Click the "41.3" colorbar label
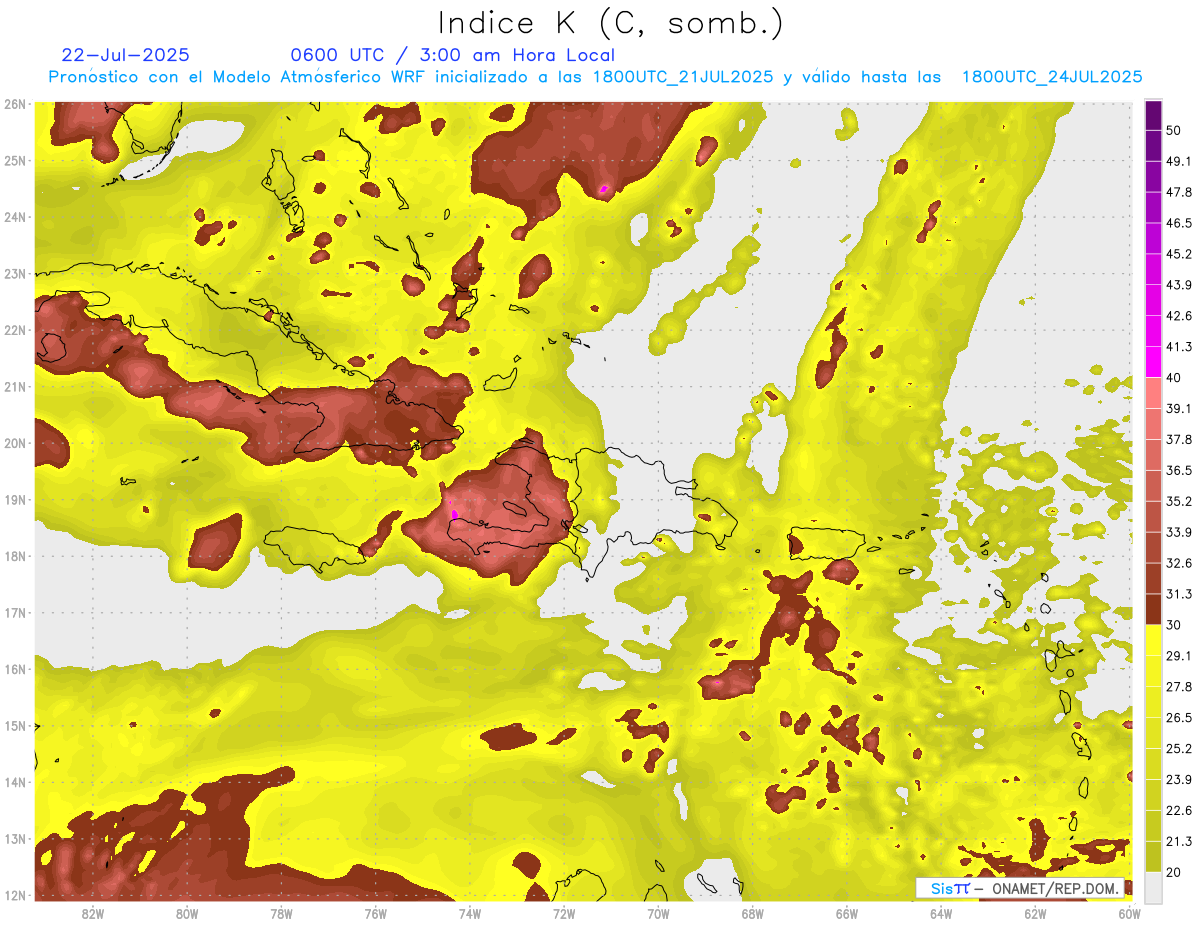Image resolution: width=1200 pixels, height=927 pixels. (x=1179, y=347)
